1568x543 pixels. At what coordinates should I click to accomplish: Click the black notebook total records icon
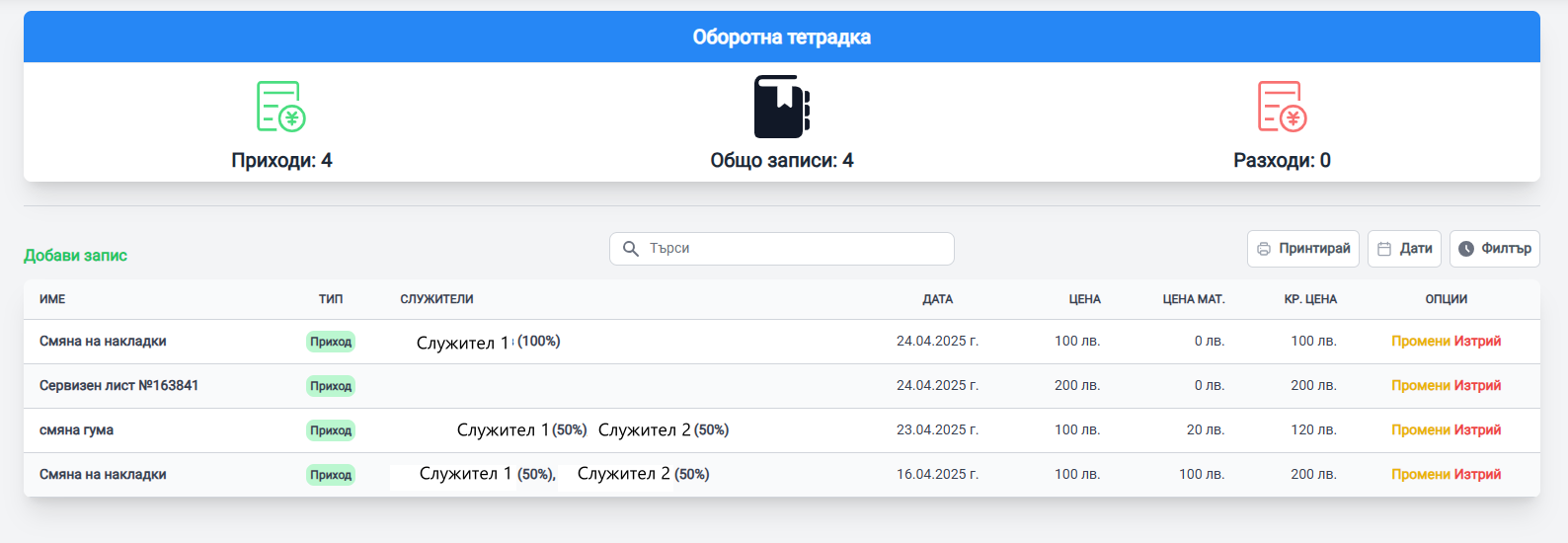[x=781, y=107]
